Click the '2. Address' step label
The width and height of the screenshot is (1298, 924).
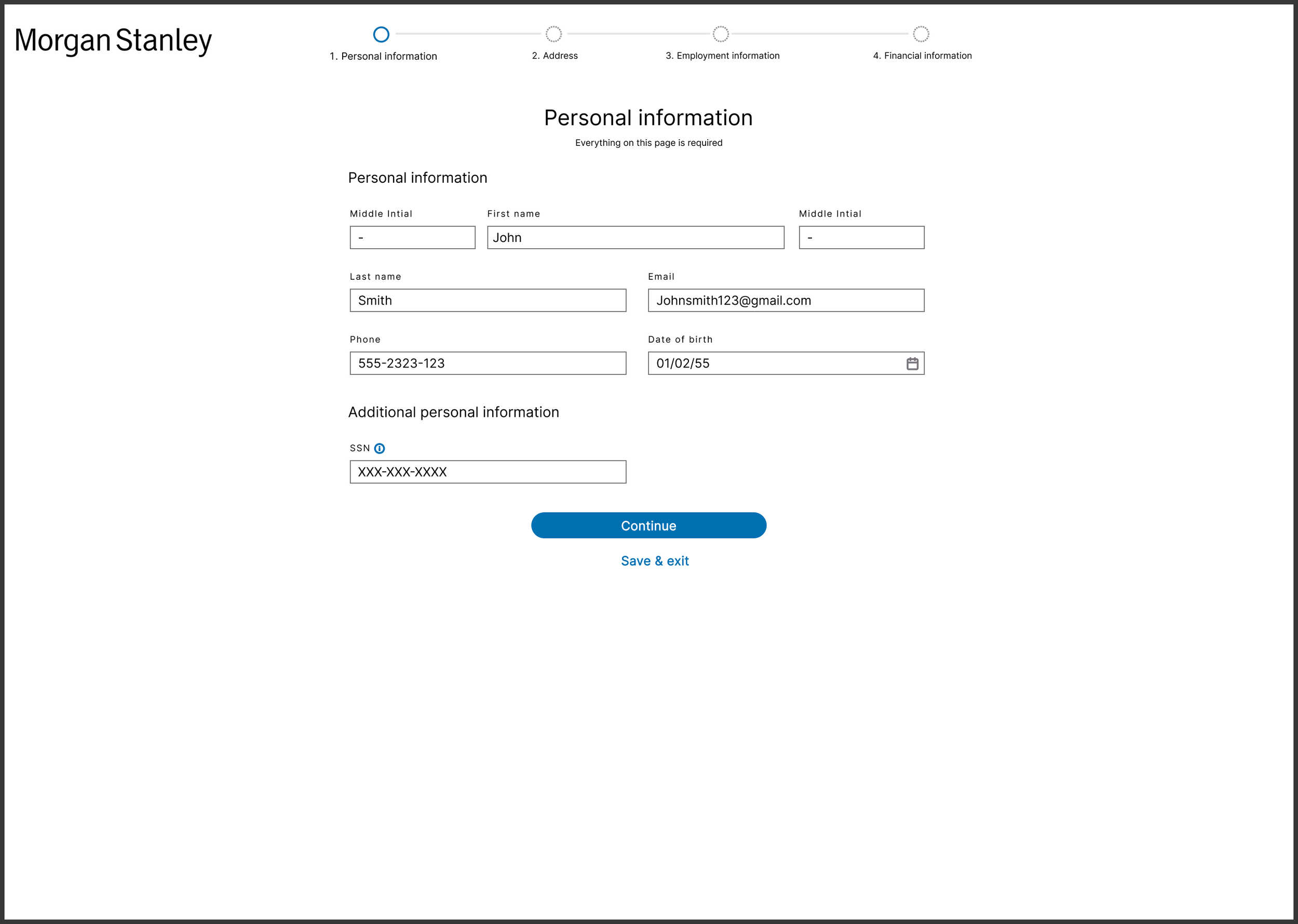(555, 56)
